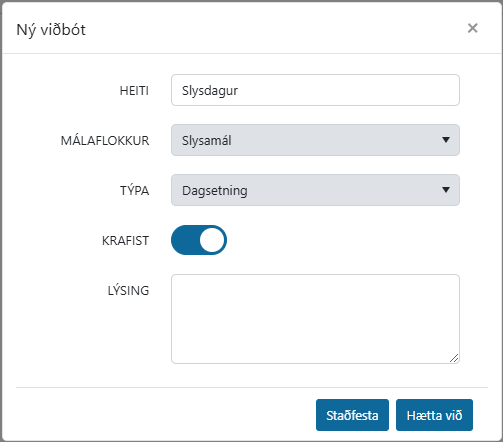
Task: Click into the HEITI text field
Action: point(315,90)
